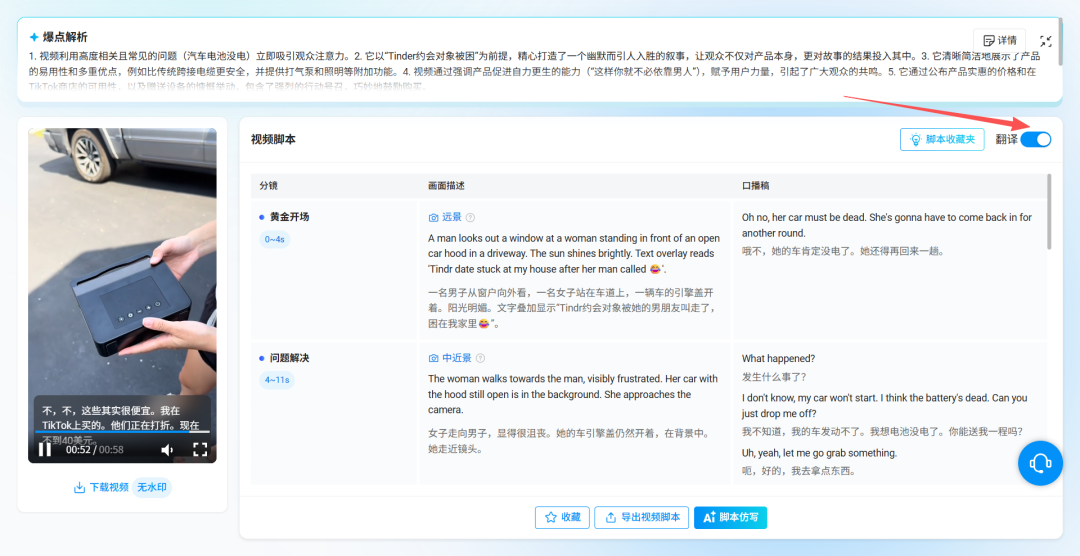Select the 4~11s time segment tag

click(276, 380)
